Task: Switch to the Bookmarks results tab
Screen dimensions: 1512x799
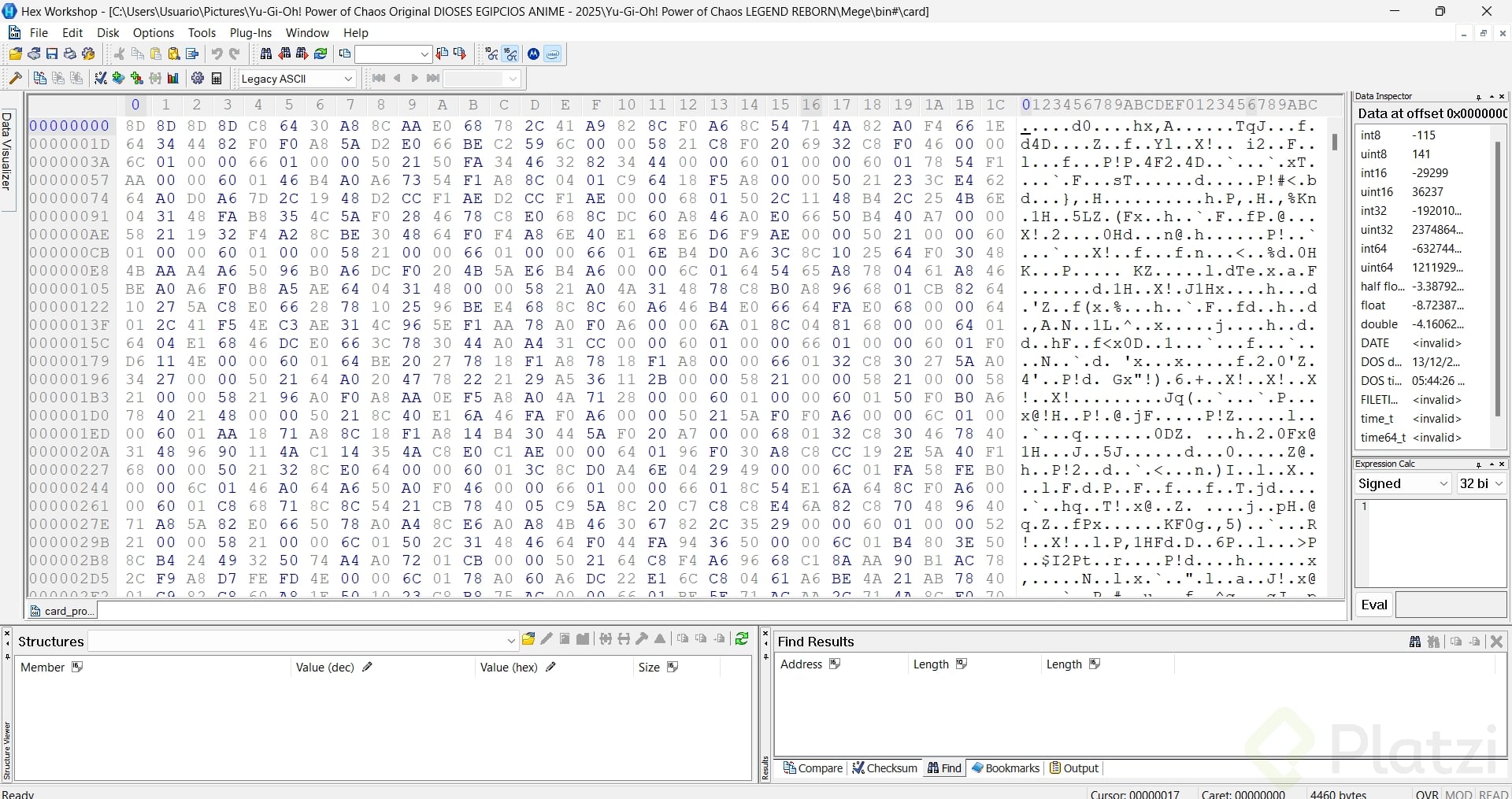Action: pyautogui.click(x=1006, y=768)
